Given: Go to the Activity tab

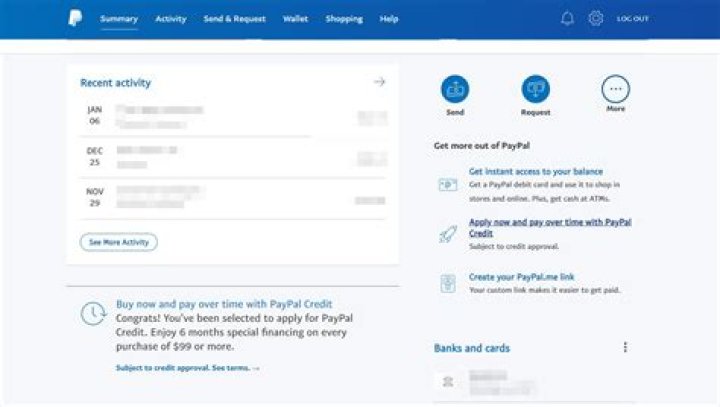Looking at the screenshot, I should coord(170,19).
